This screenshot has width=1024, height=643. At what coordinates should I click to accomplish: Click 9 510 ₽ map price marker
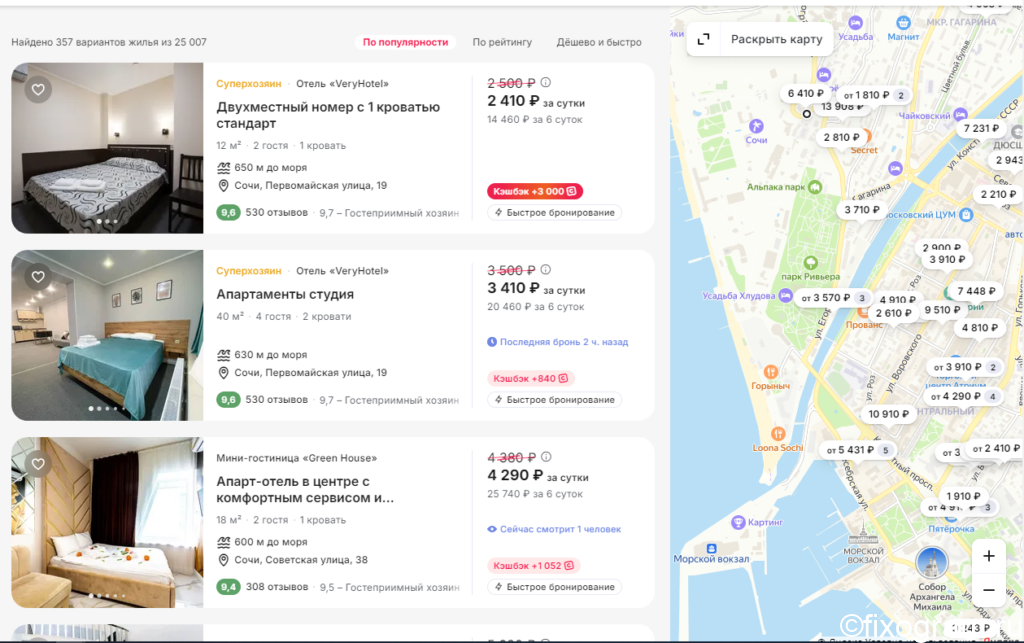(942, 310)
